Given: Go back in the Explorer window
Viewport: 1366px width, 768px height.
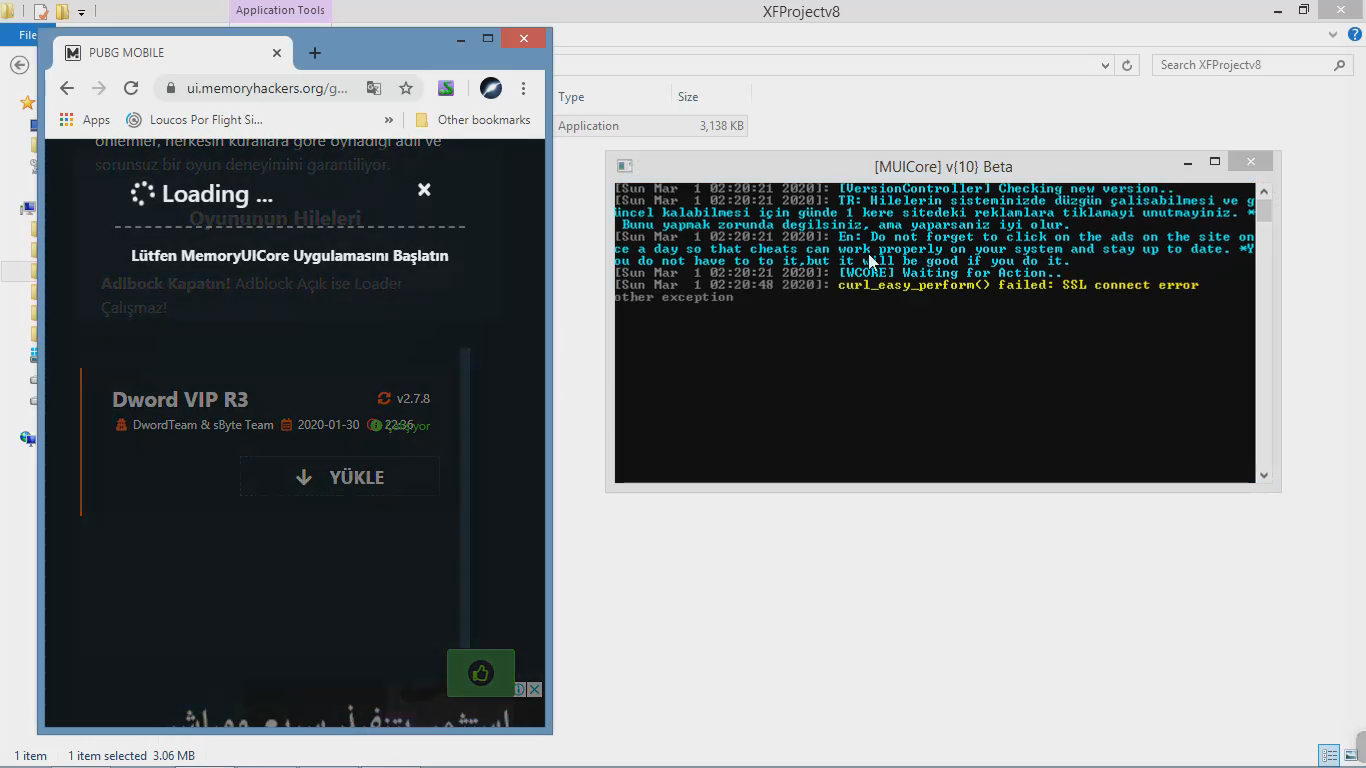Looking at the screenshot, I should pyautogui.click(x=19, y=65).
